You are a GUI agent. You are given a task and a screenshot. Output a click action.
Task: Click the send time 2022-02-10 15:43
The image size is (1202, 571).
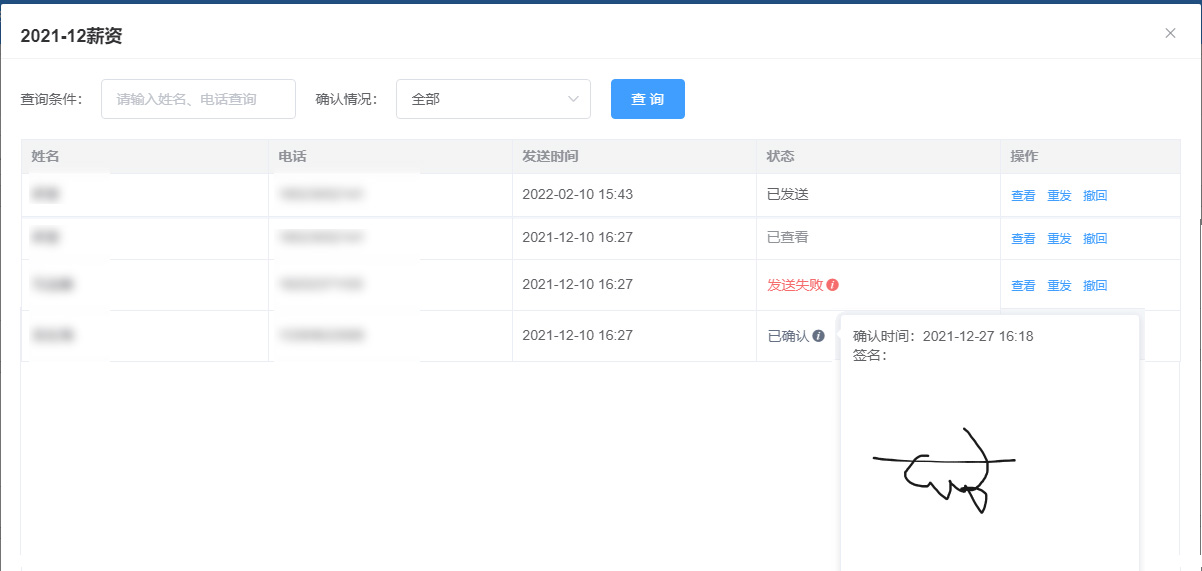[x=577, y=194]
